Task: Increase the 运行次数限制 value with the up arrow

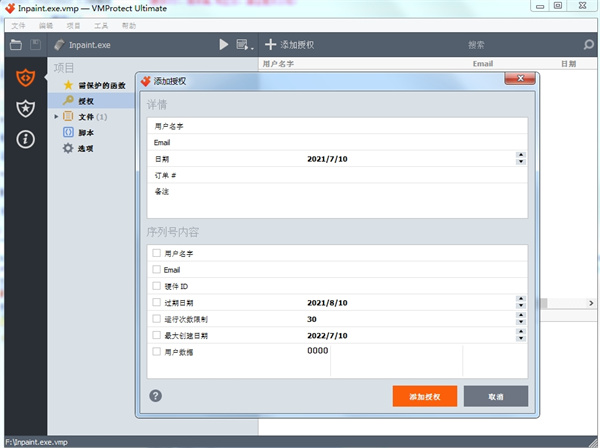Action: pyautogui.click(x=521, y=315)
